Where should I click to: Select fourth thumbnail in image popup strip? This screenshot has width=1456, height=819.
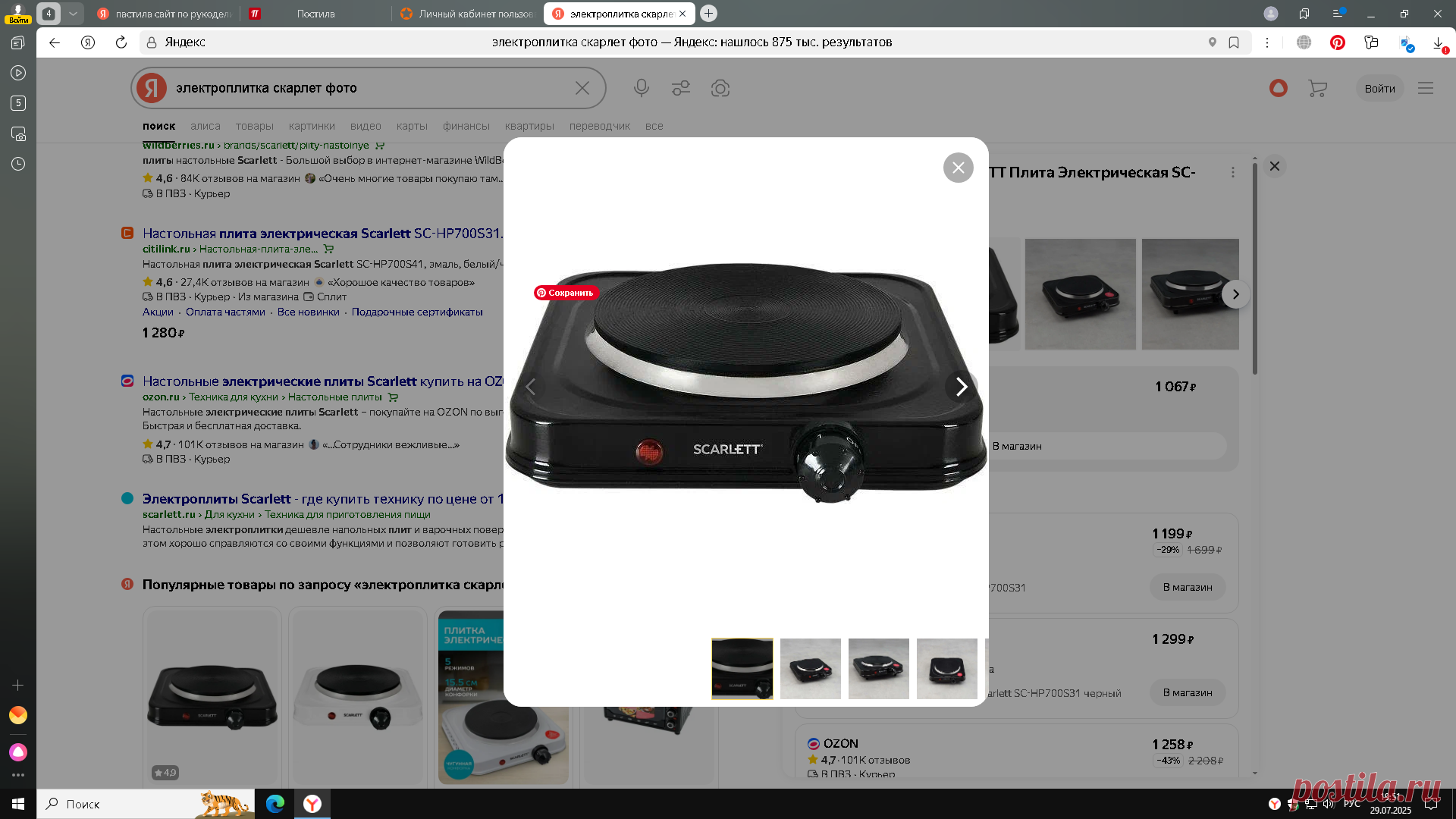point(947,669)
